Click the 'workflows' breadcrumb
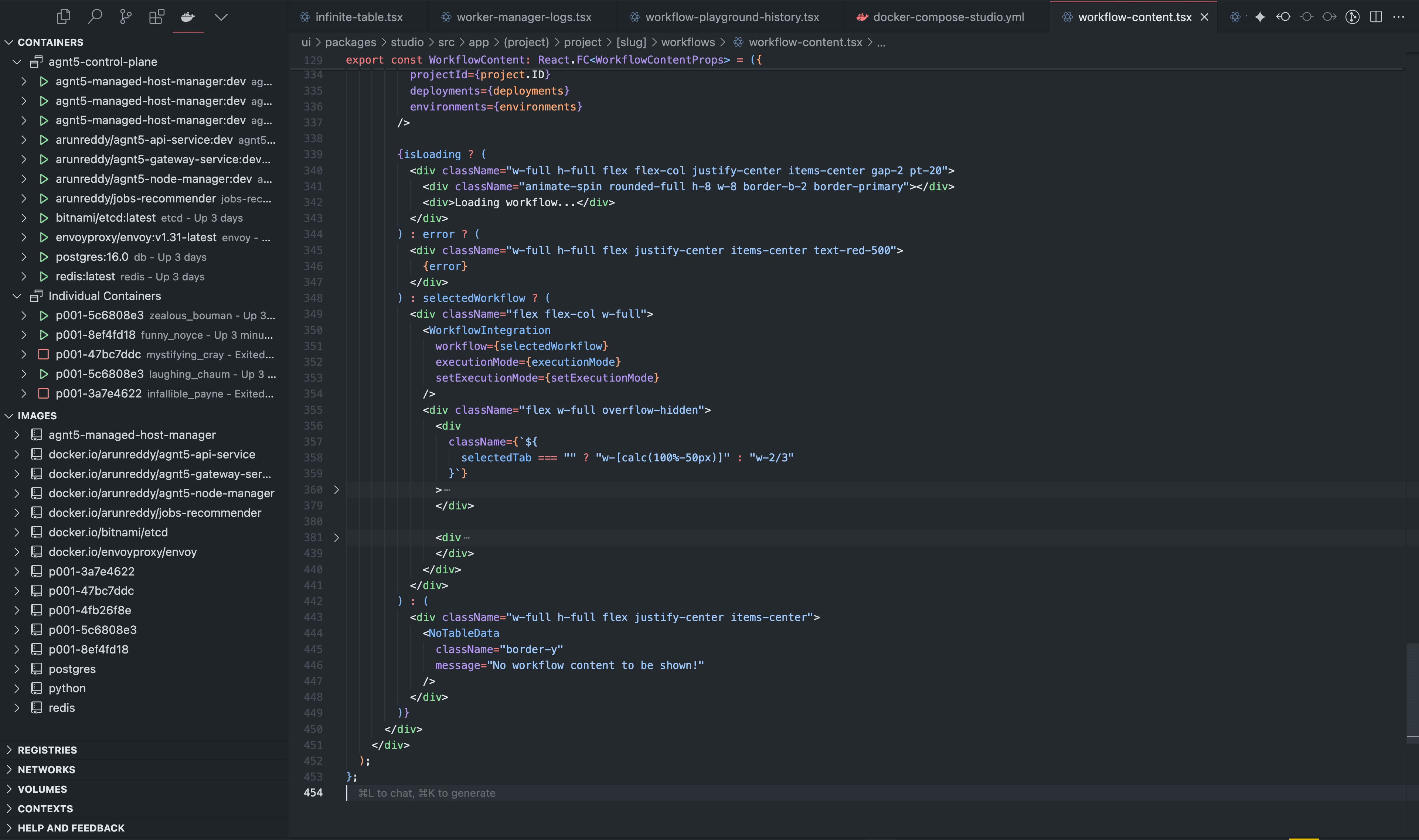 coord(688,42)
